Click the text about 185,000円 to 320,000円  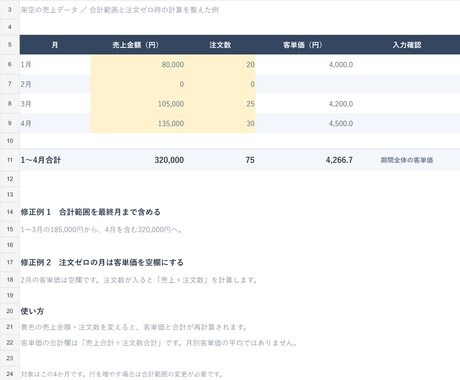(x=101, y=230)
